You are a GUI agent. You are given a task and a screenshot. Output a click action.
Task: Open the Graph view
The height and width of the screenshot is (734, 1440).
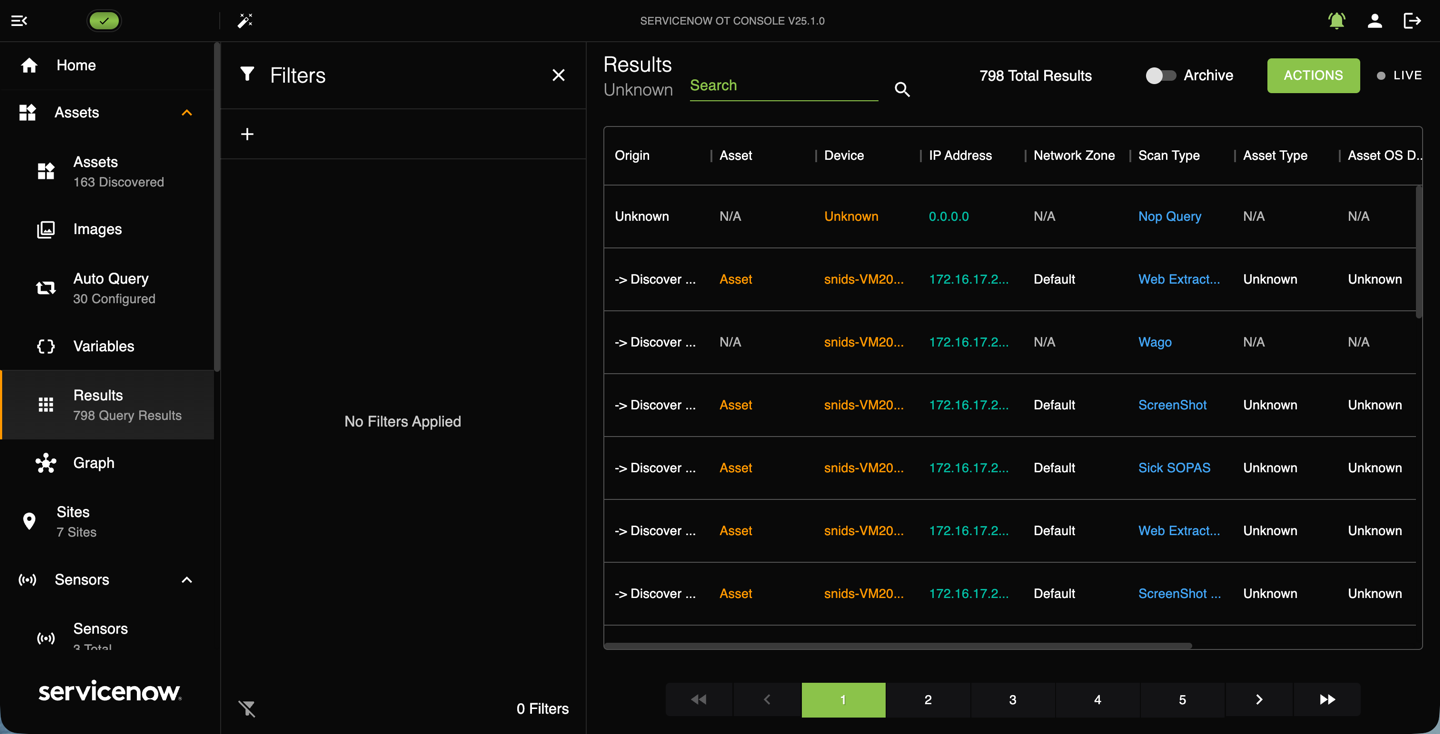tap(107, 463)
